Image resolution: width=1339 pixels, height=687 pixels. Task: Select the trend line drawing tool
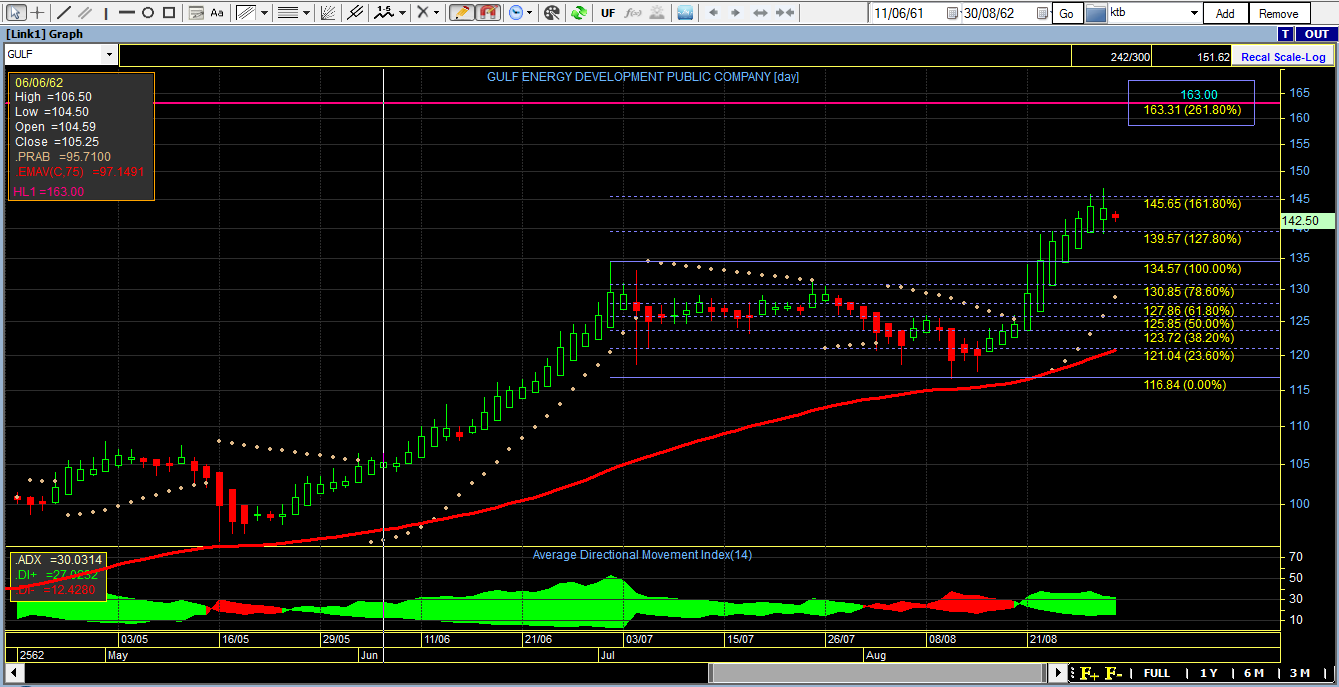(x=64, y=13)
